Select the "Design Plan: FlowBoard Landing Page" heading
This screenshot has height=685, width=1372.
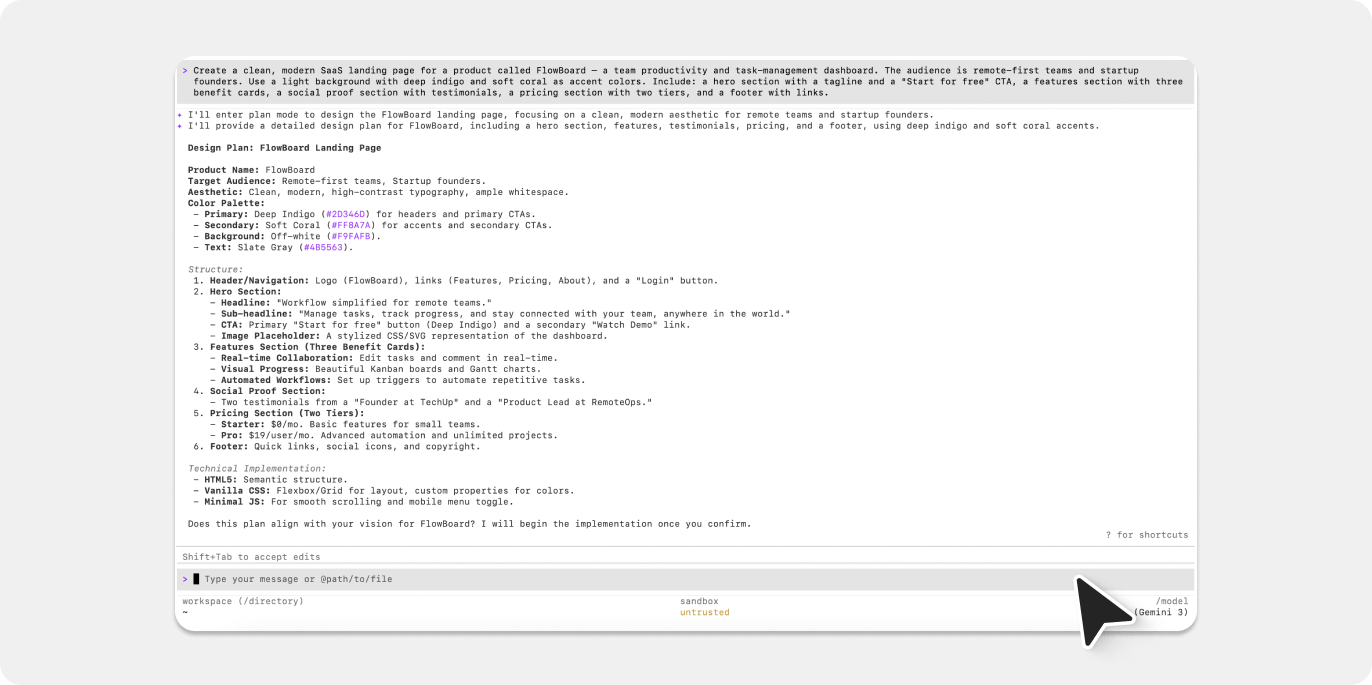(283, 146)
